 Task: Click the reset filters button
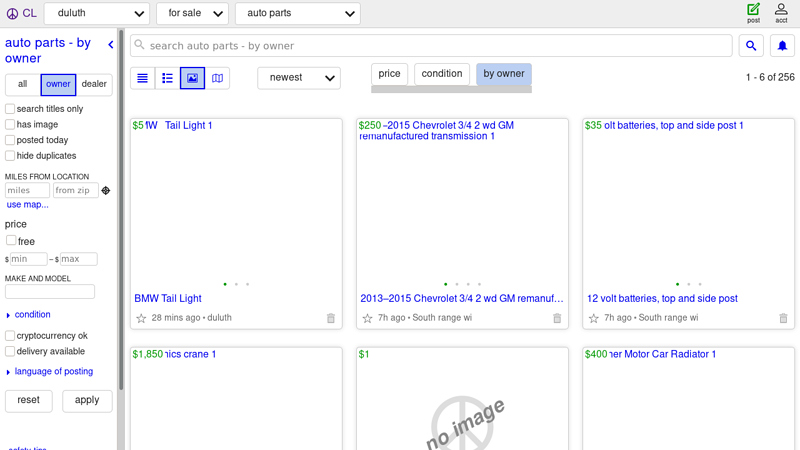click(x=29, y=401)
